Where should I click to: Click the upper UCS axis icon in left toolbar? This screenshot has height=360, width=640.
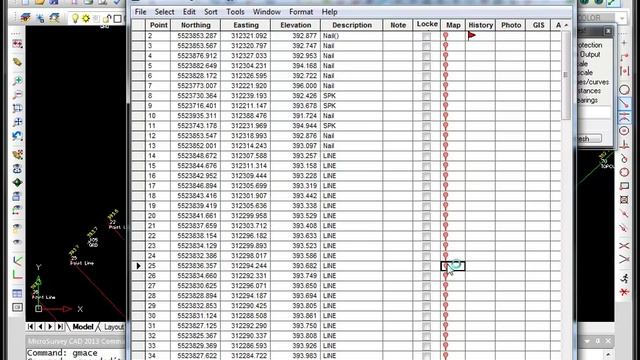point(17,260)
